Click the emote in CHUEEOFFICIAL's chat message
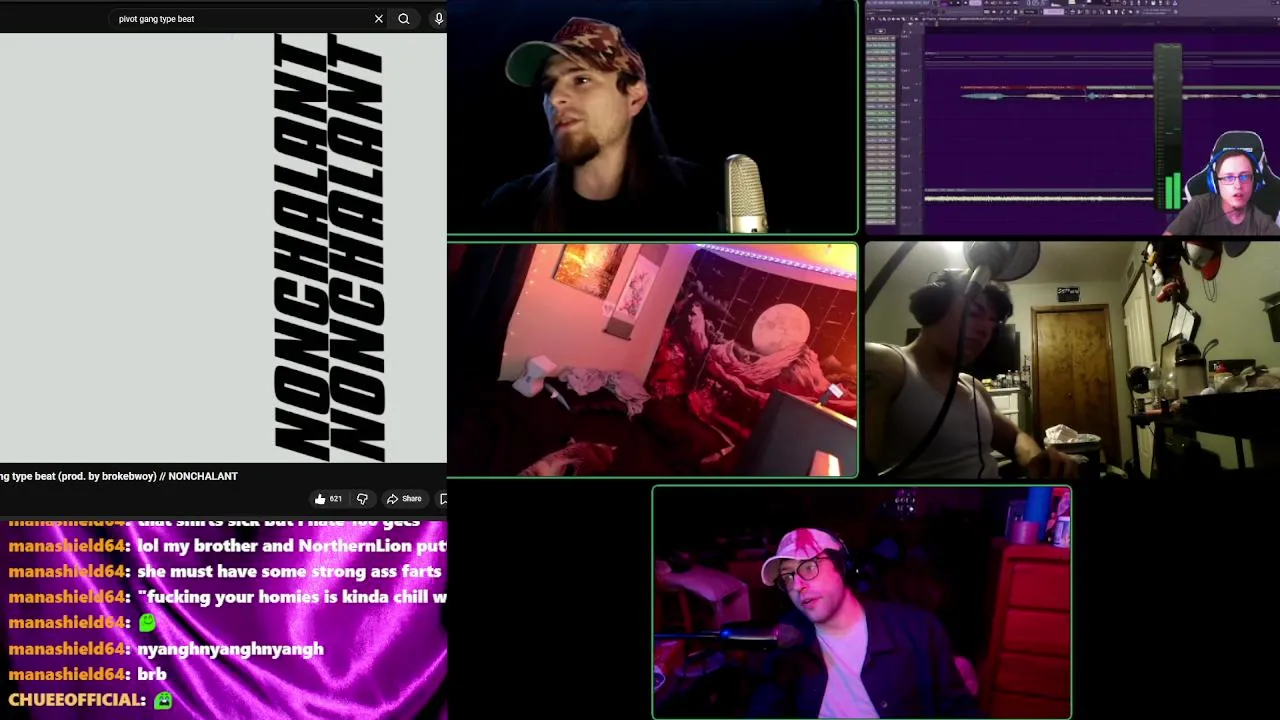Viewport: 1280px width, 720px height. click(163, 700)
